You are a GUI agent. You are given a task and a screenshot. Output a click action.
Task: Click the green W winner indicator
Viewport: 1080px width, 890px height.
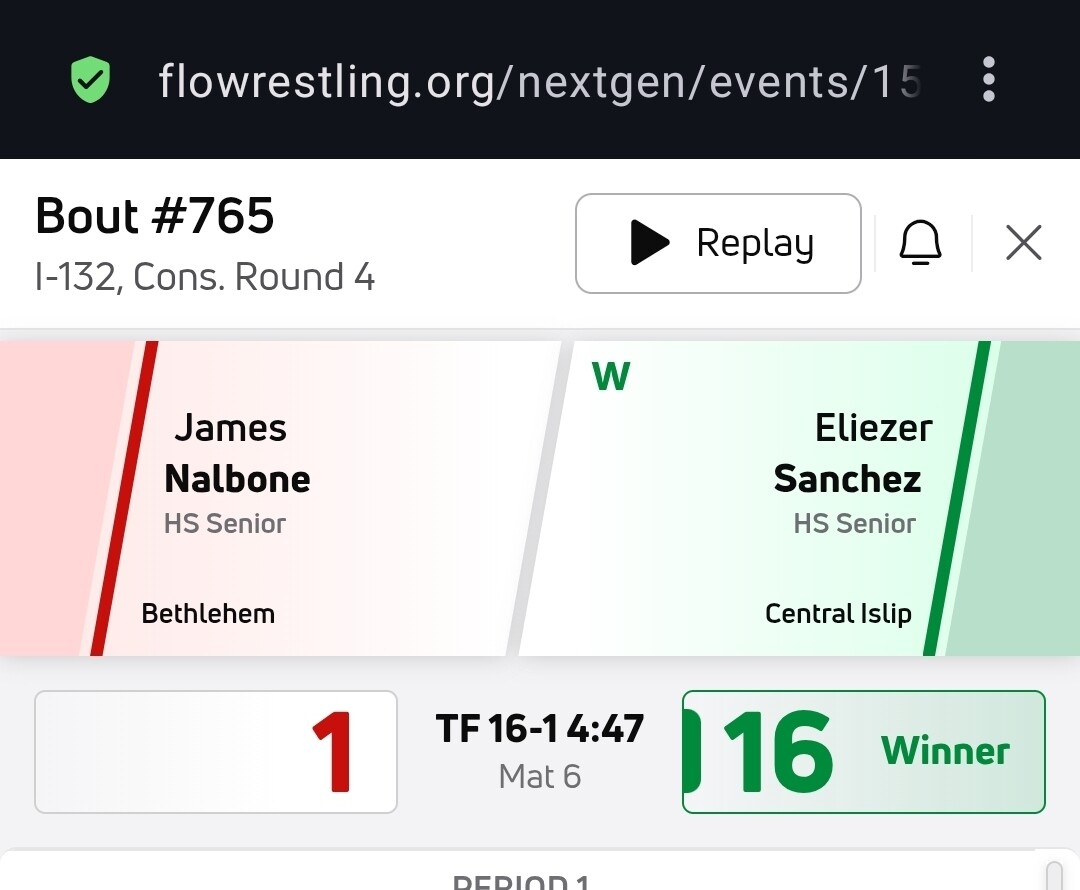tap(611, 377)
